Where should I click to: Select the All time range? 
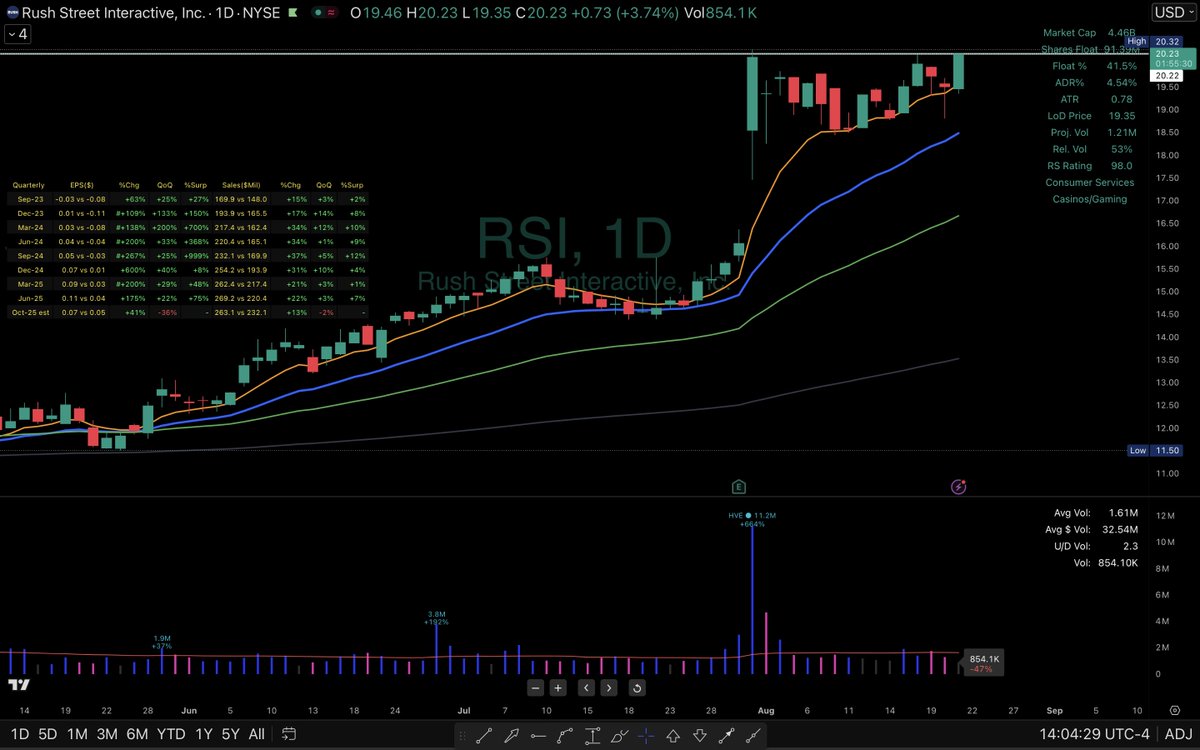tap(257, 734)
